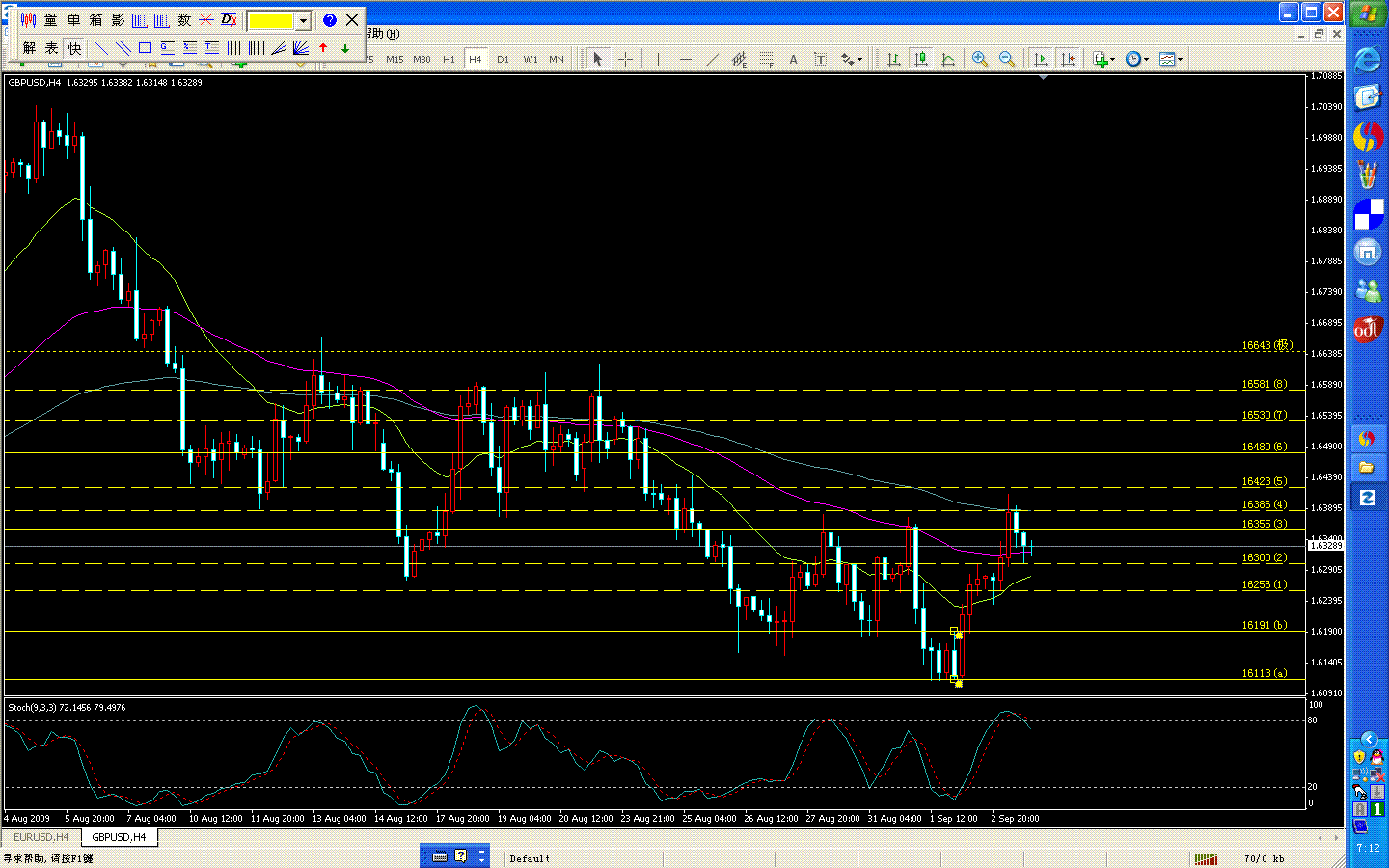Open help with the blue question mark
1389x868 pixels.
[329, 19]
